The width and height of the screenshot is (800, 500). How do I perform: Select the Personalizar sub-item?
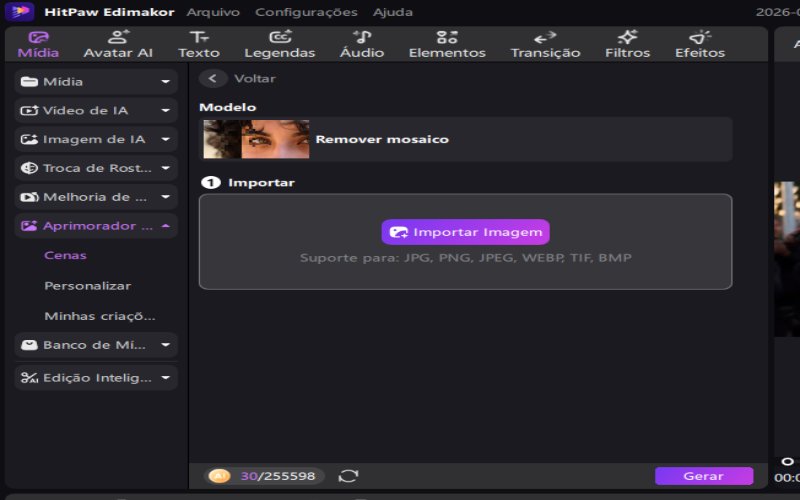click(x=88, y=286)
